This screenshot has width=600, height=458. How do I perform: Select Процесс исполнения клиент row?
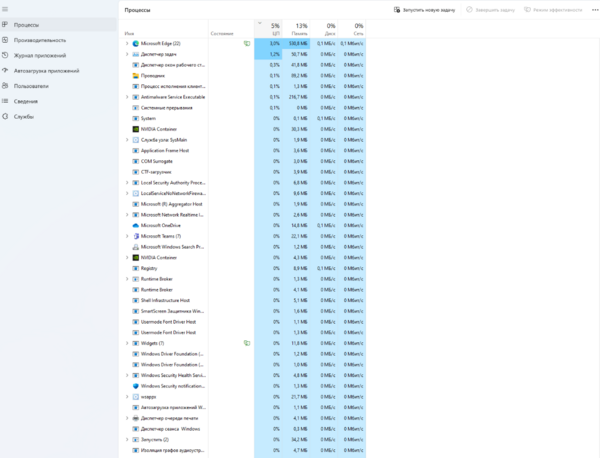coord(243,86)
